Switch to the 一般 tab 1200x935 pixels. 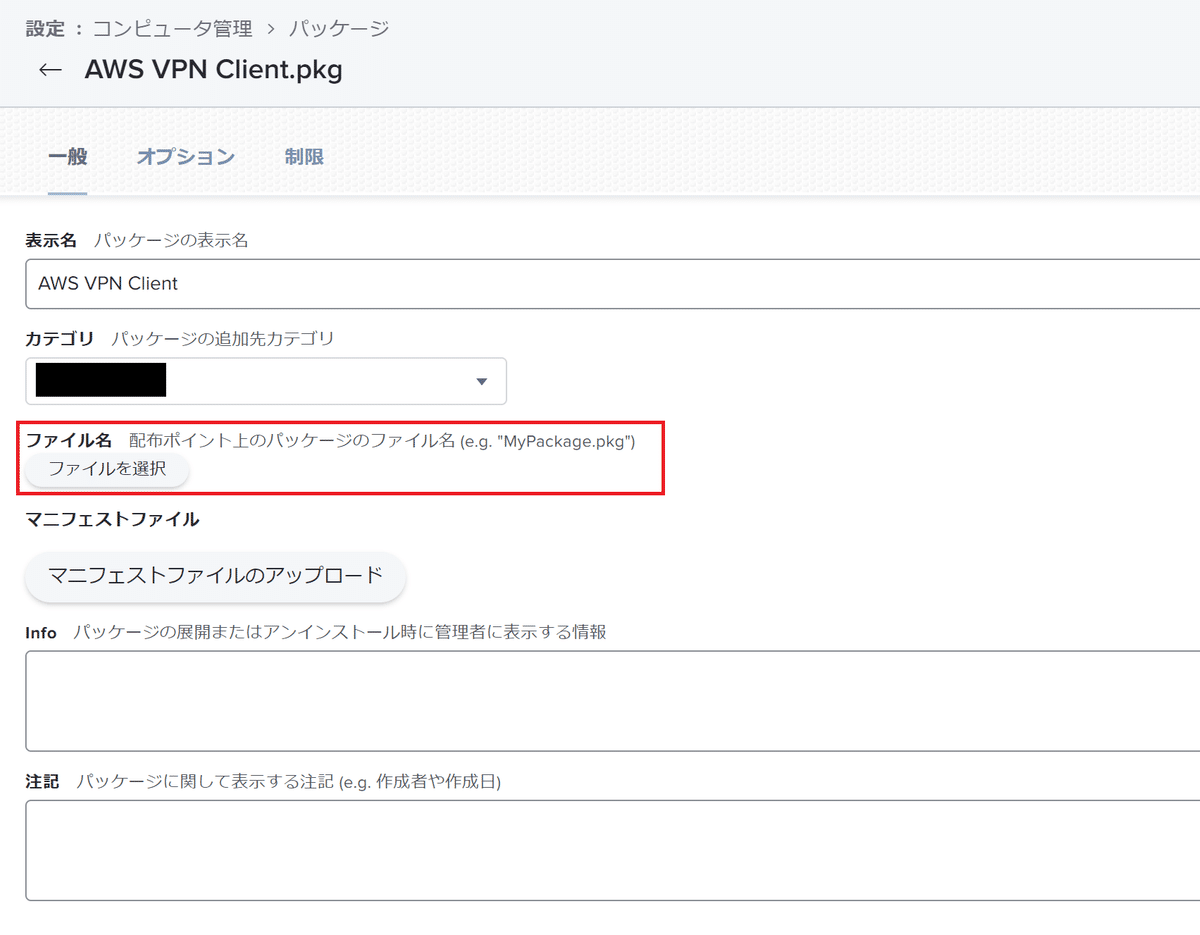click(x=68, y=157)
